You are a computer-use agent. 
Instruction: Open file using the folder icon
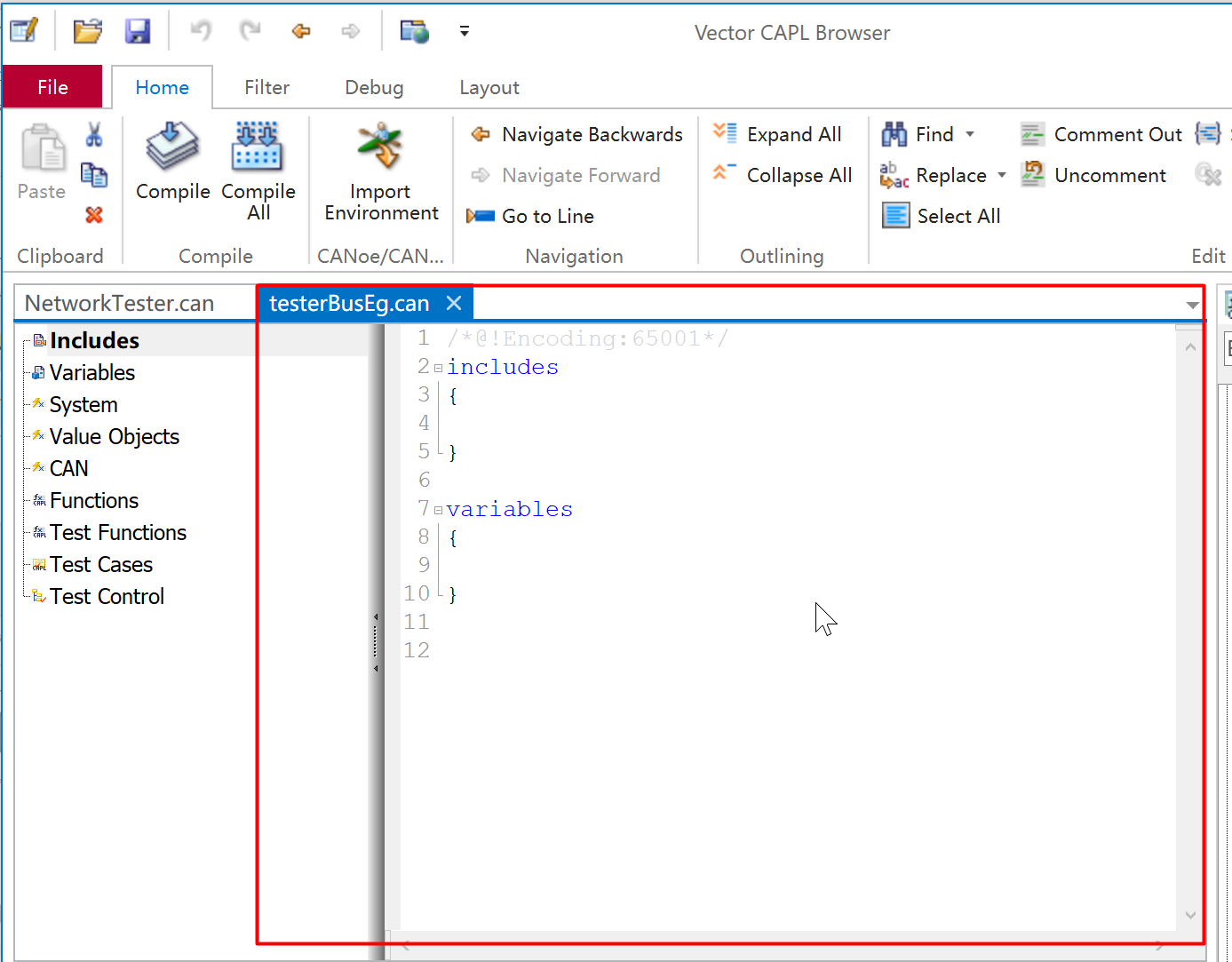[x=87, y=32]
